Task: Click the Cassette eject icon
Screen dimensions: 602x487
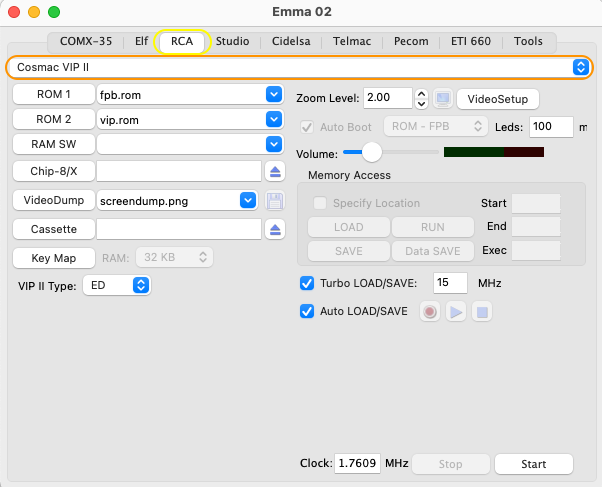Action: point(275,229)
